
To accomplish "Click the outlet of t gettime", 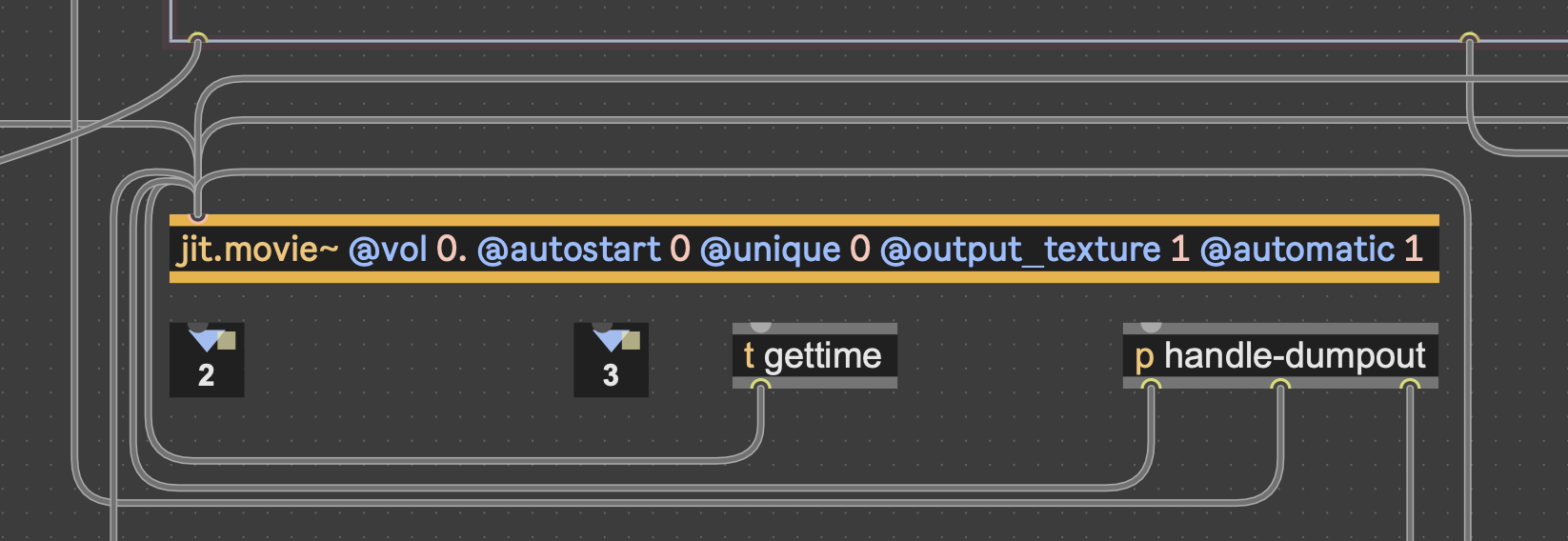I will pos(760,386).
